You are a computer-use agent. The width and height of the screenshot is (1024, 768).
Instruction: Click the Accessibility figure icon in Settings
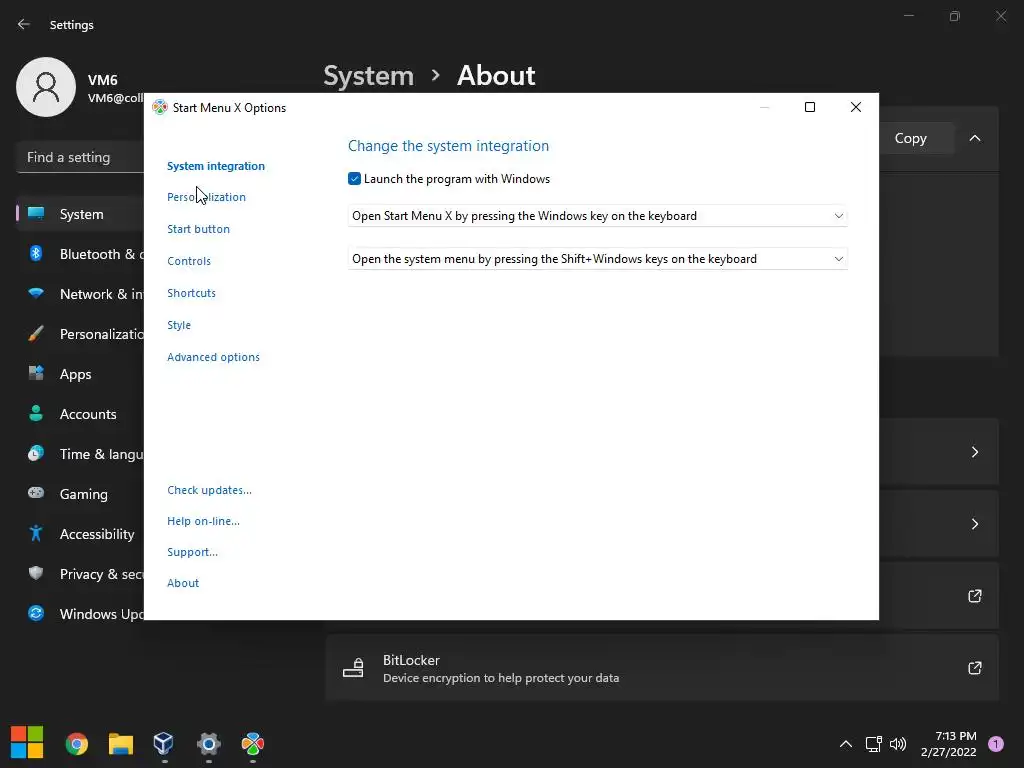coord(36,534)
